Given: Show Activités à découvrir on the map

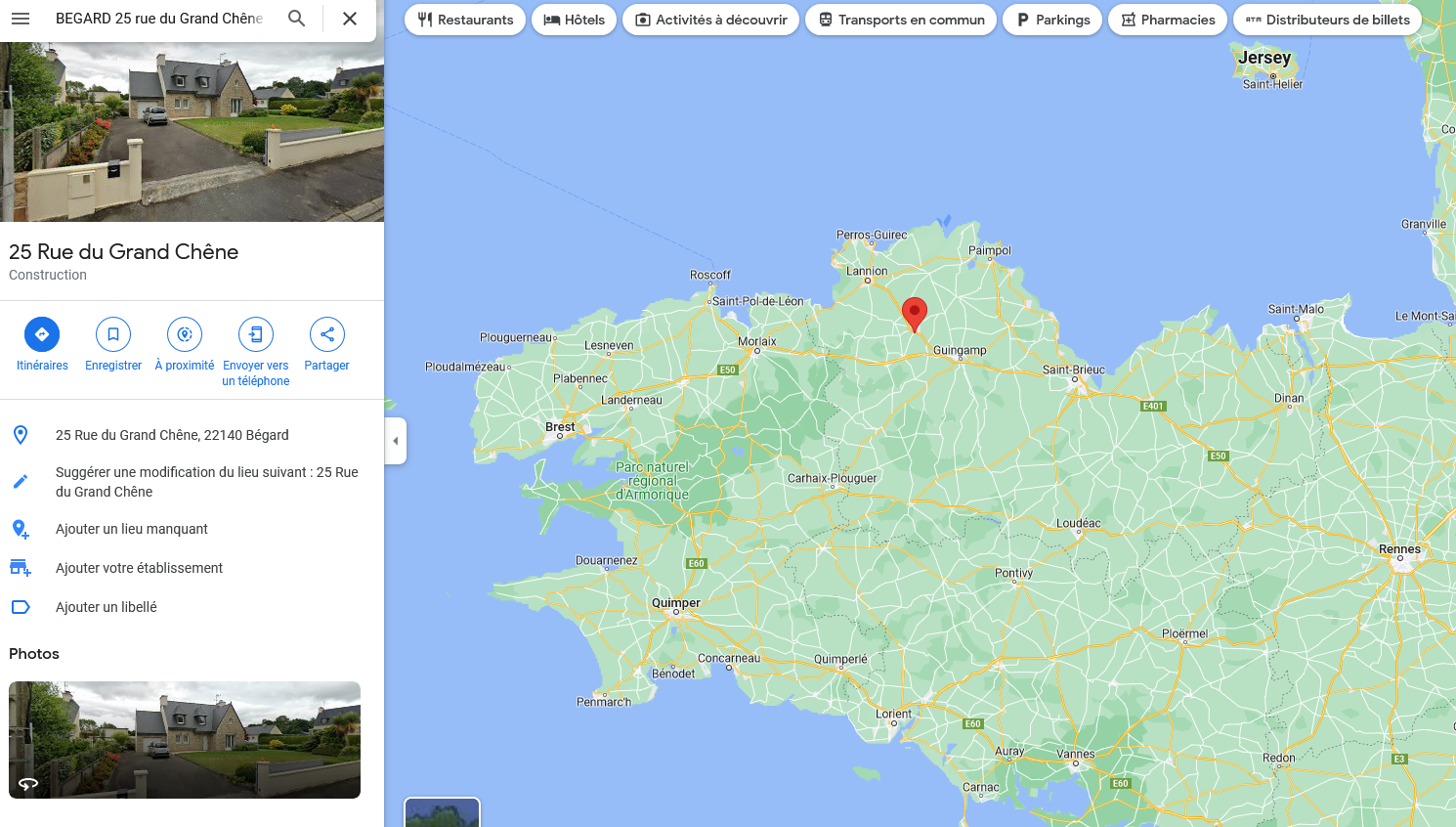Looking at the screenshot, I should (711, 20).
